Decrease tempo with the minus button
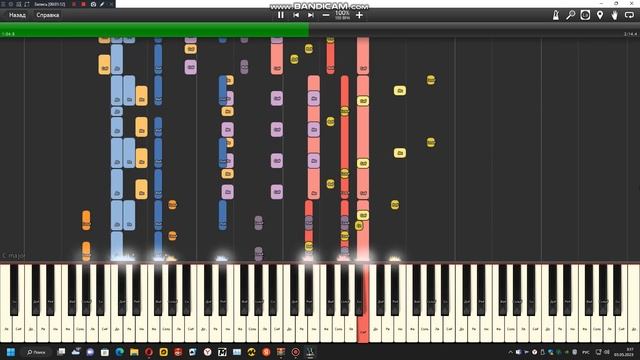This screenshot has height=360, width=640. (326, 15)
